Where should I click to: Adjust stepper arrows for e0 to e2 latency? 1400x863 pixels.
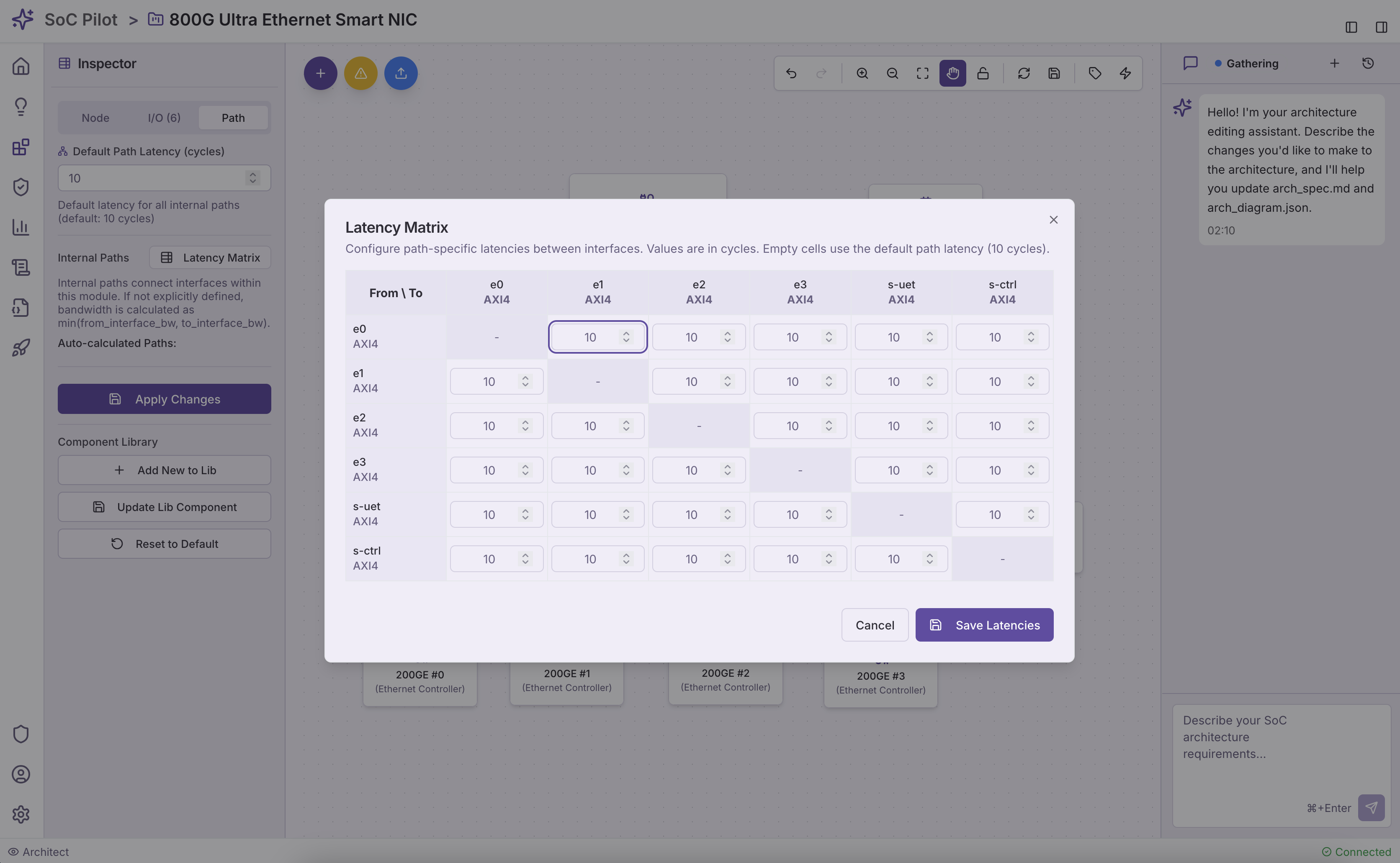tap(727, 337)
